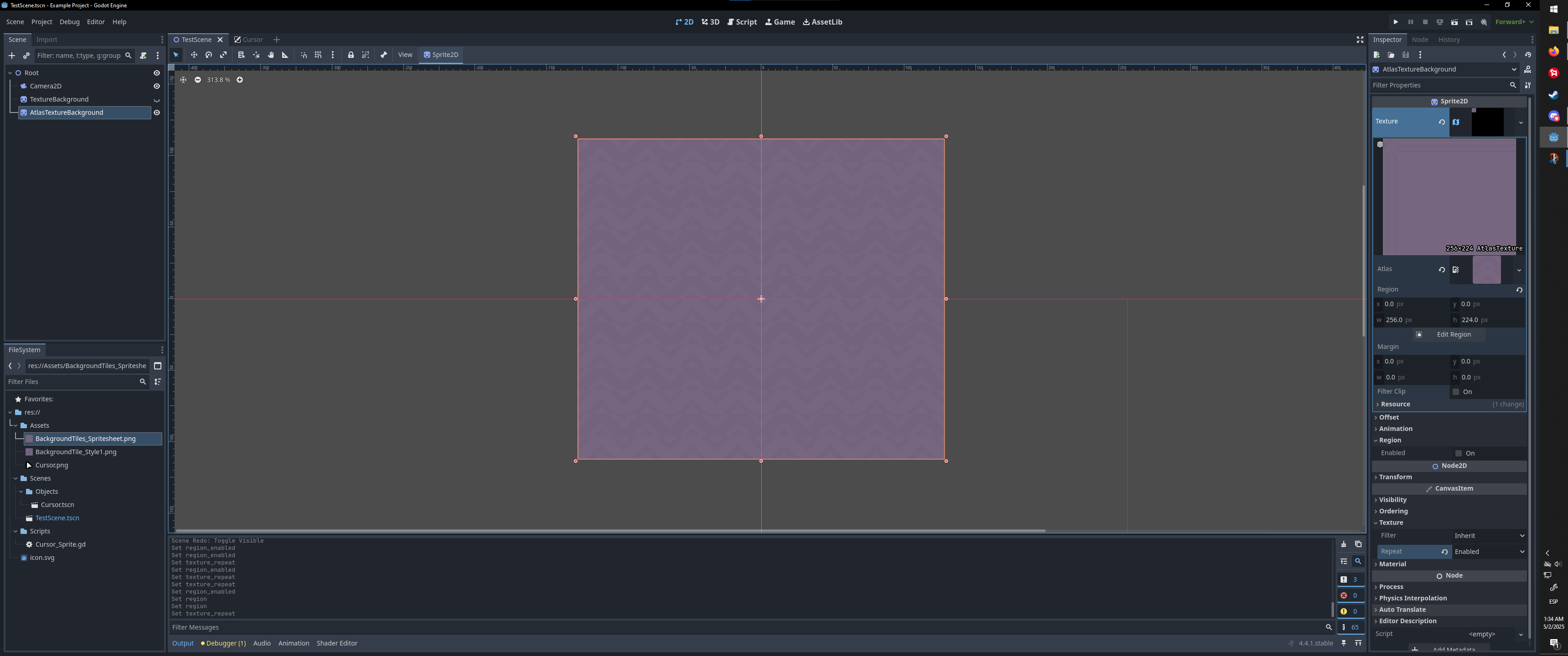The image size is (1568, 656).
Task: Activate the Rotate Mode tool
Action: pos(209,55)
